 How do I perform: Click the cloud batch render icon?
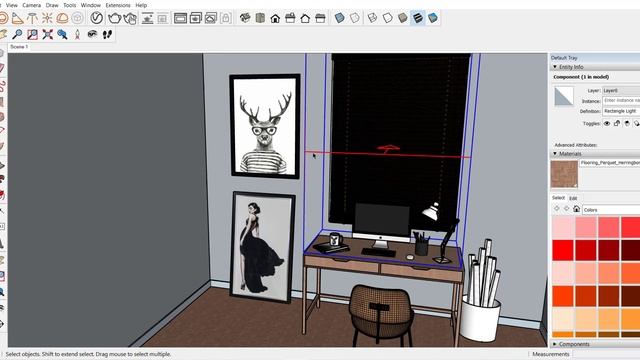click(211, 18)
